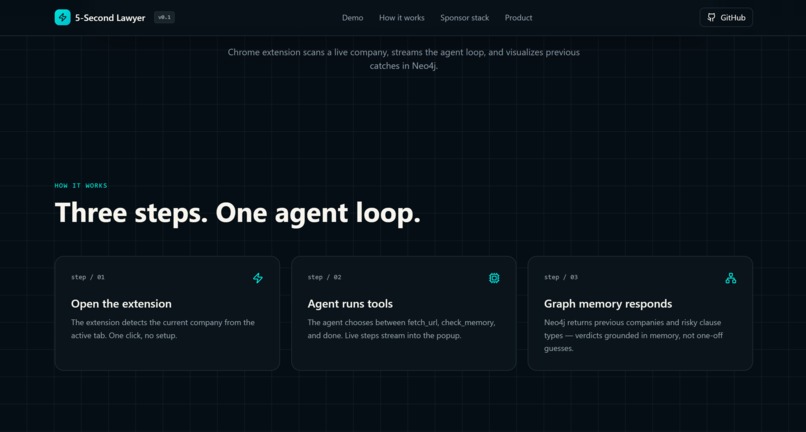This screenshot has height=432, width=806.
Task: Click the network graph icon on step 03 card
Action: (x=730, y=278)
